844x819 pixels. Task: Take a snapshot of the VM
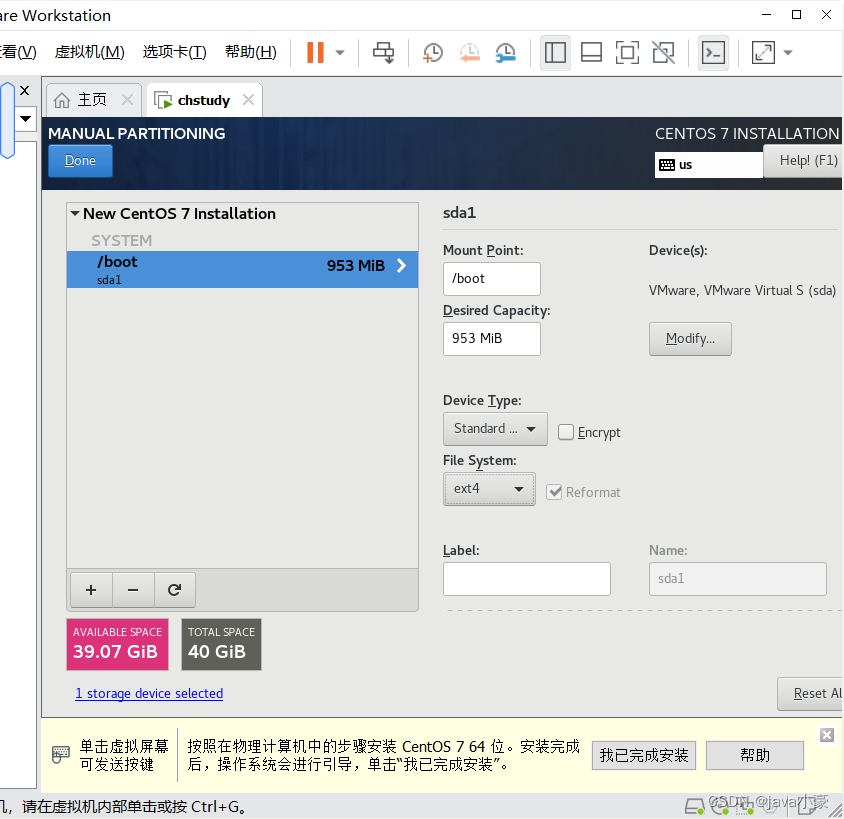[x=432, y=53]
